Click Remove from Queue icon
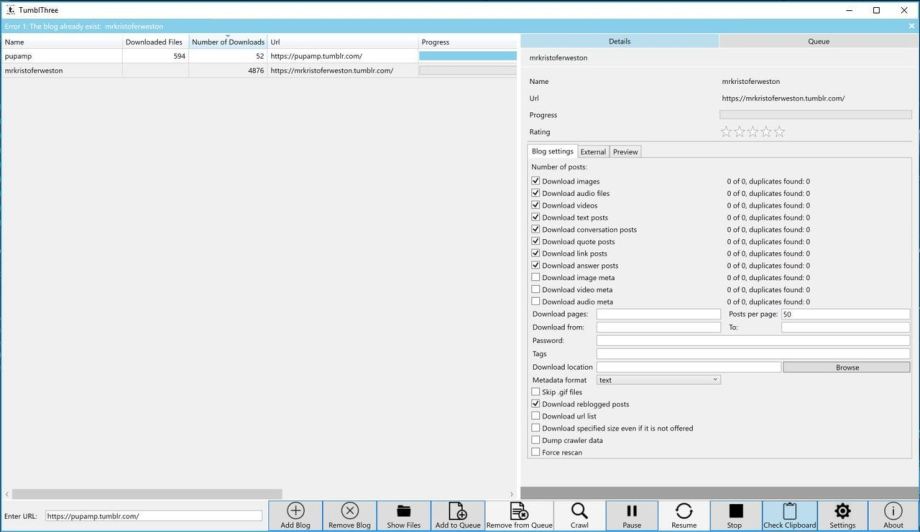This screenshot has height=532, width=920. pos(519,511)
